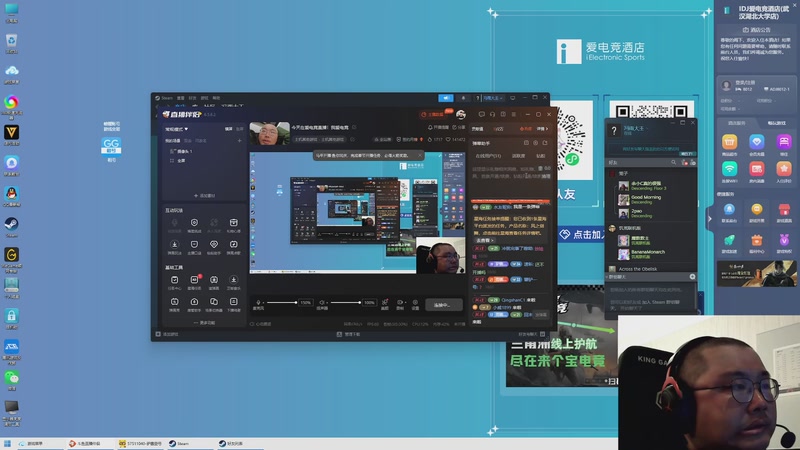This screenshot has height=450, width=800.
Task: Toggle the camera icon next to settings gear
Action: (400, 303)
